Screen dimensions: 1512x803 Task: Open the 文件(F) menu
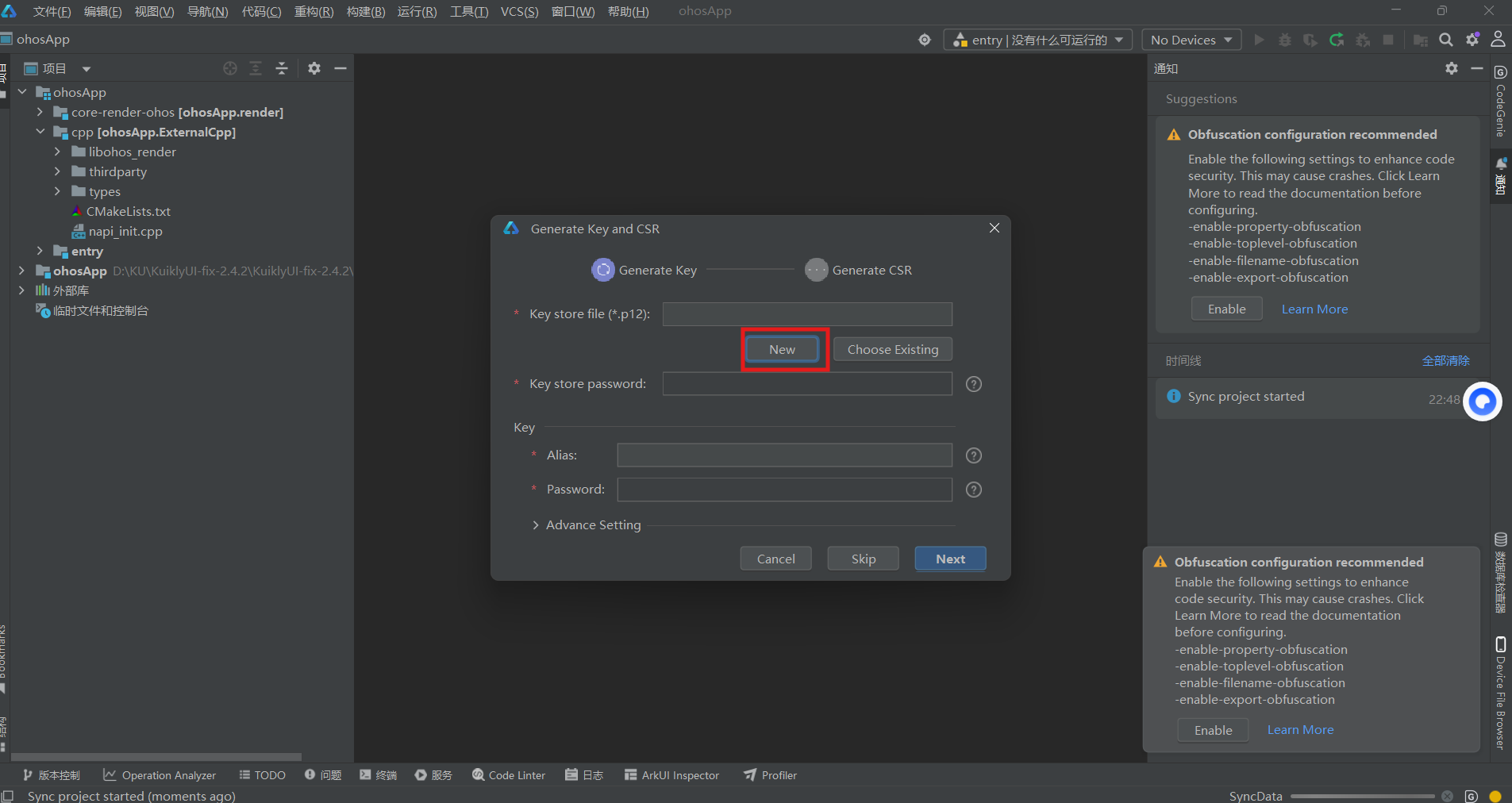[52, 11]
